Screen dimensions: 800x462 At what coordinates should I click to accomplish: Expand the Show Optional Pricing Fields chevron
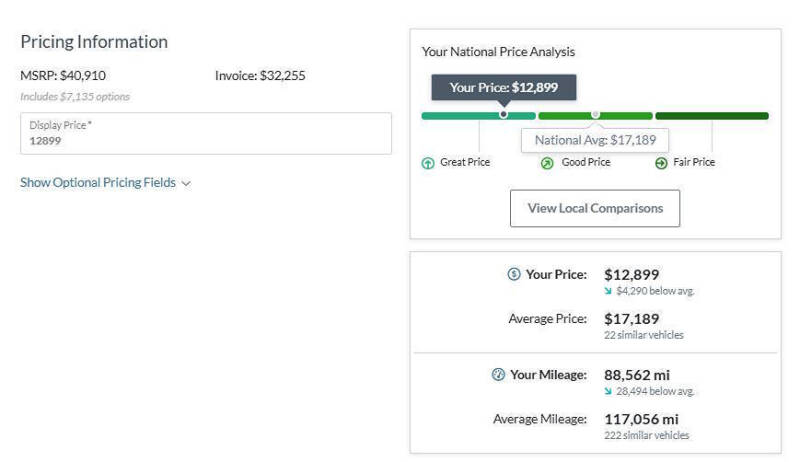pyautogui.click(x=186, y=183)
